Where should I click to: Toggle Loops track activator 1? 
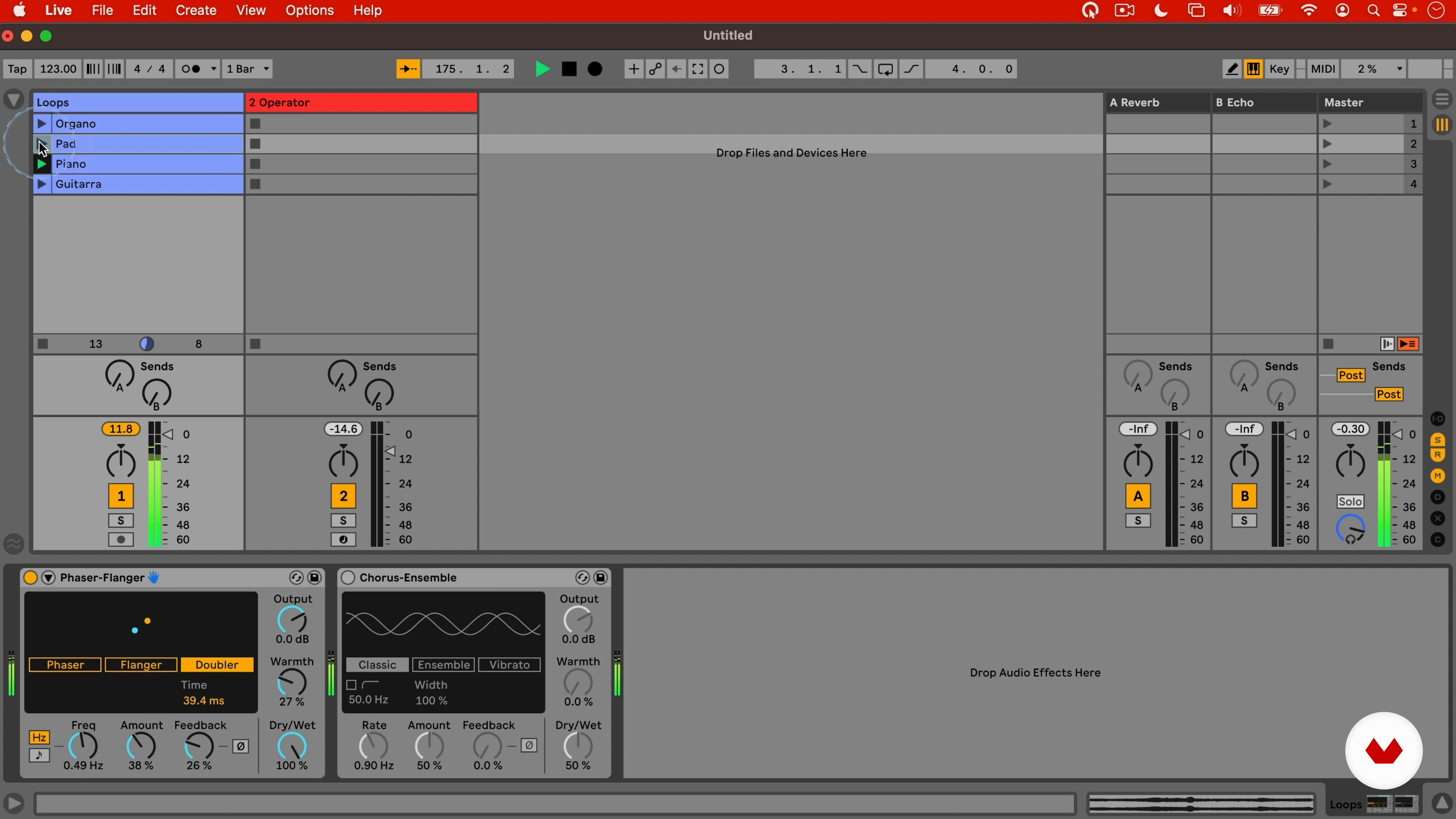tap(121, 496)
